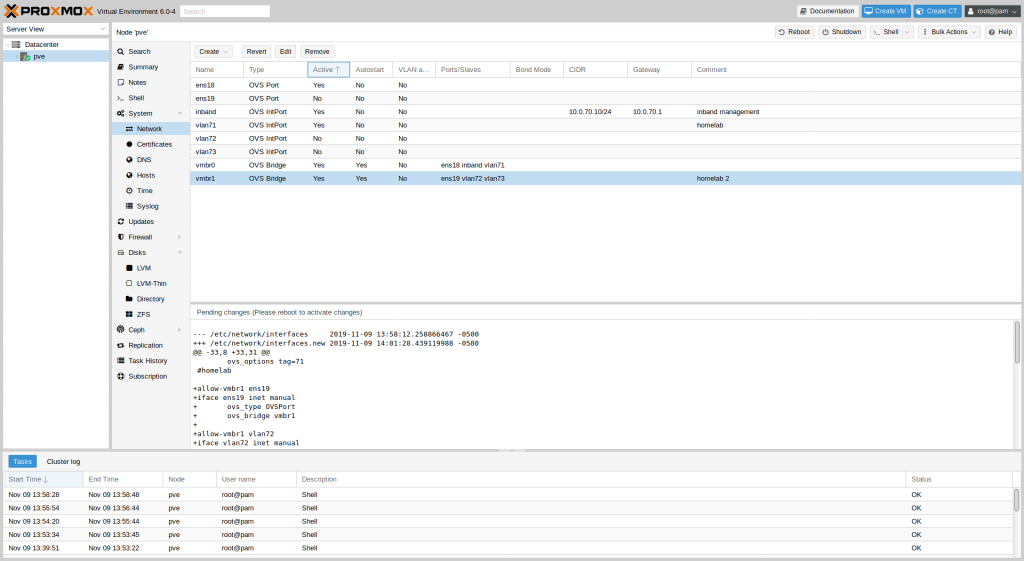Click the Reboot button
Screen dimensions: 1024x561
pos(794,32)
